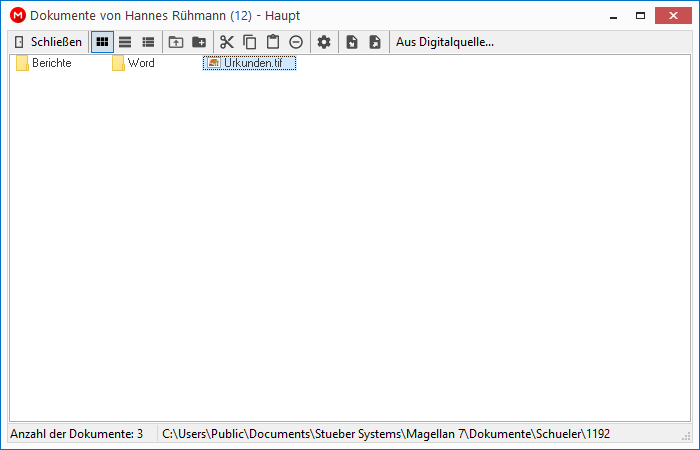Switch to large icons view
Image resolution: width=700 pixels, height=450 pixels.
coord(102,42)
